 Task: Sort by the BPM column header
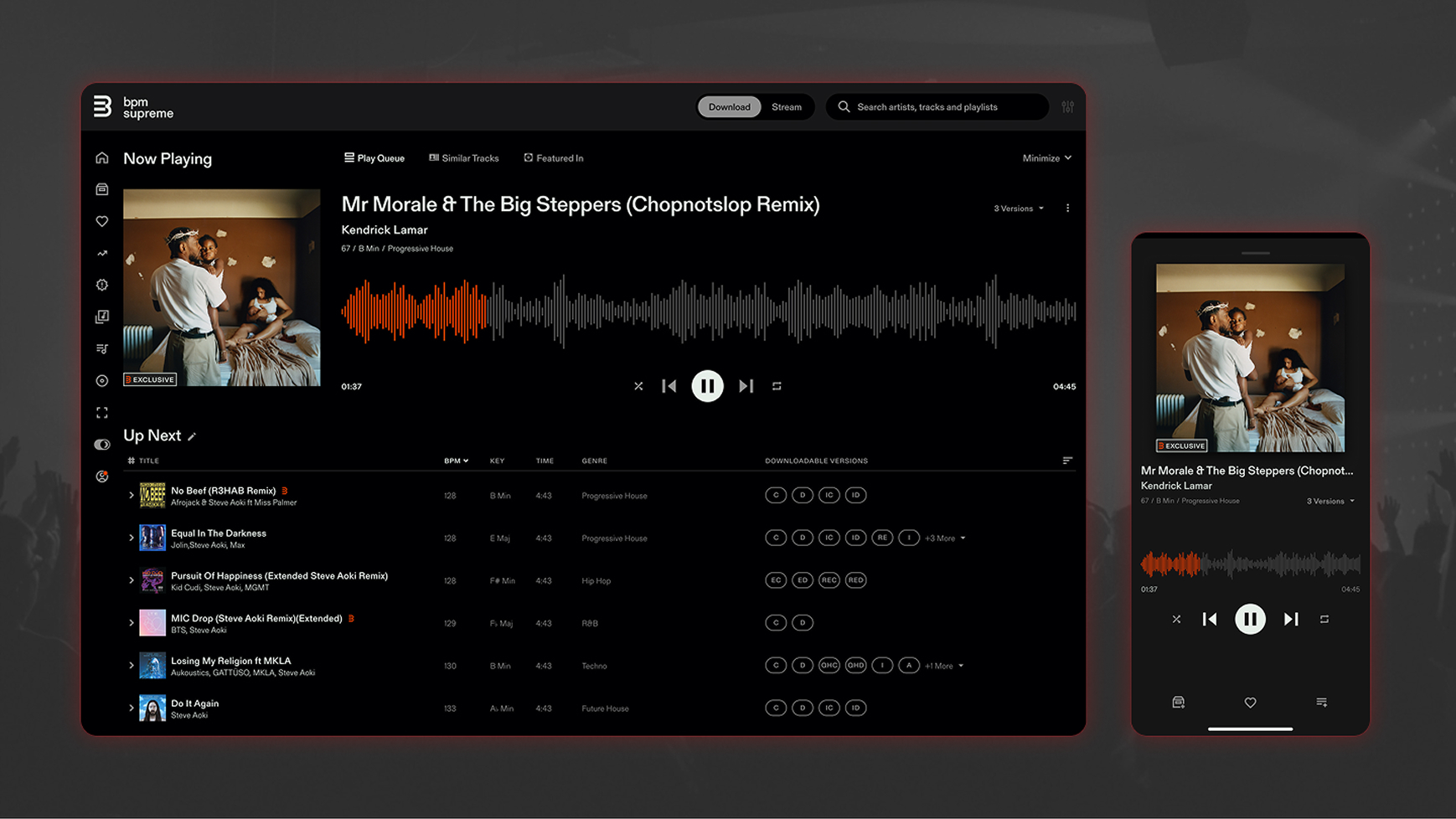(456, 461)
